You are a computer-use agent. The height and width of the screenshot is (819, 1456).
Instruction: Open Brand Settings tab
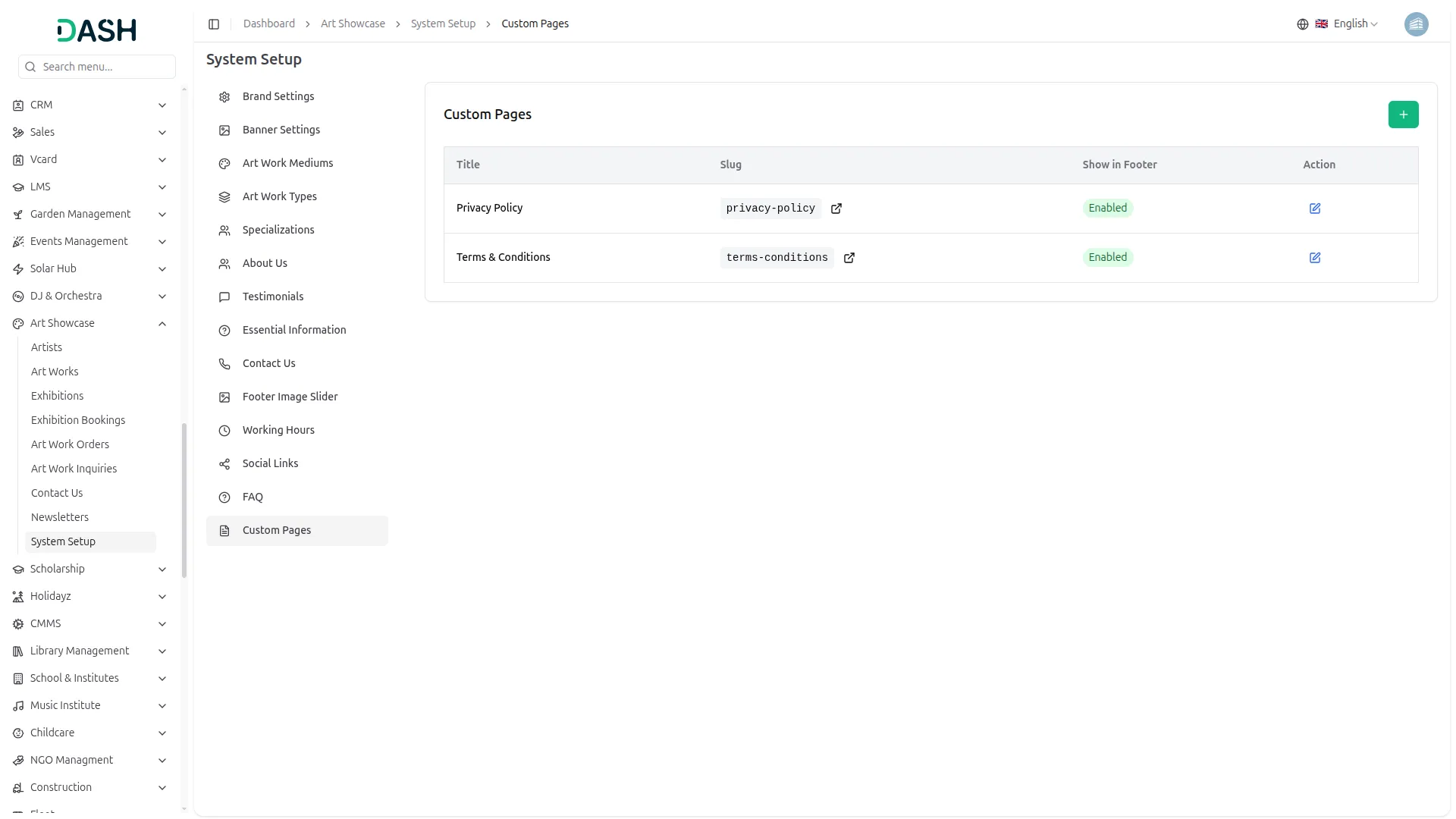click(x=278, y=96)
